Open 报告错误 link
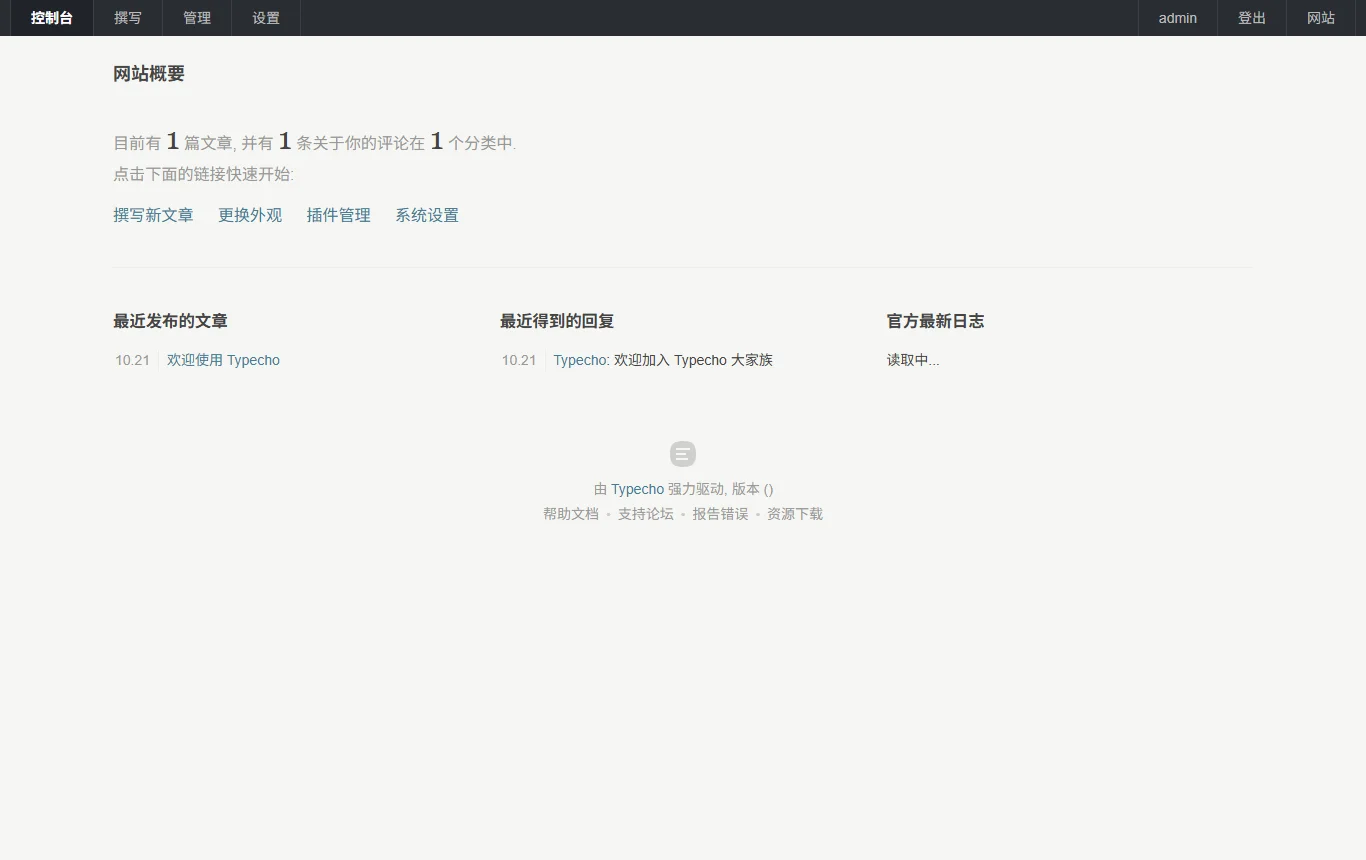This screenshot has height=860, width=1366. 720,514
